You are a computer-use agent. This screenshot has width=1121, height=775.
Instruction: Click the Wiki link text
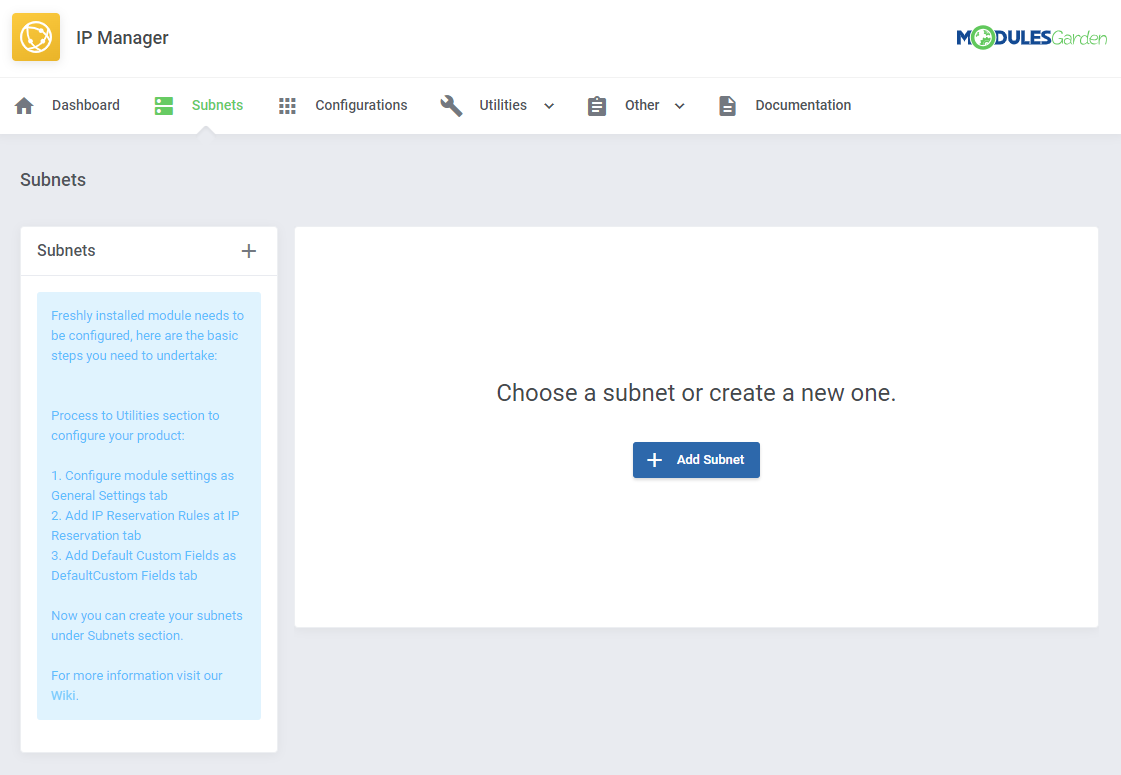click(x=63, y=696)
